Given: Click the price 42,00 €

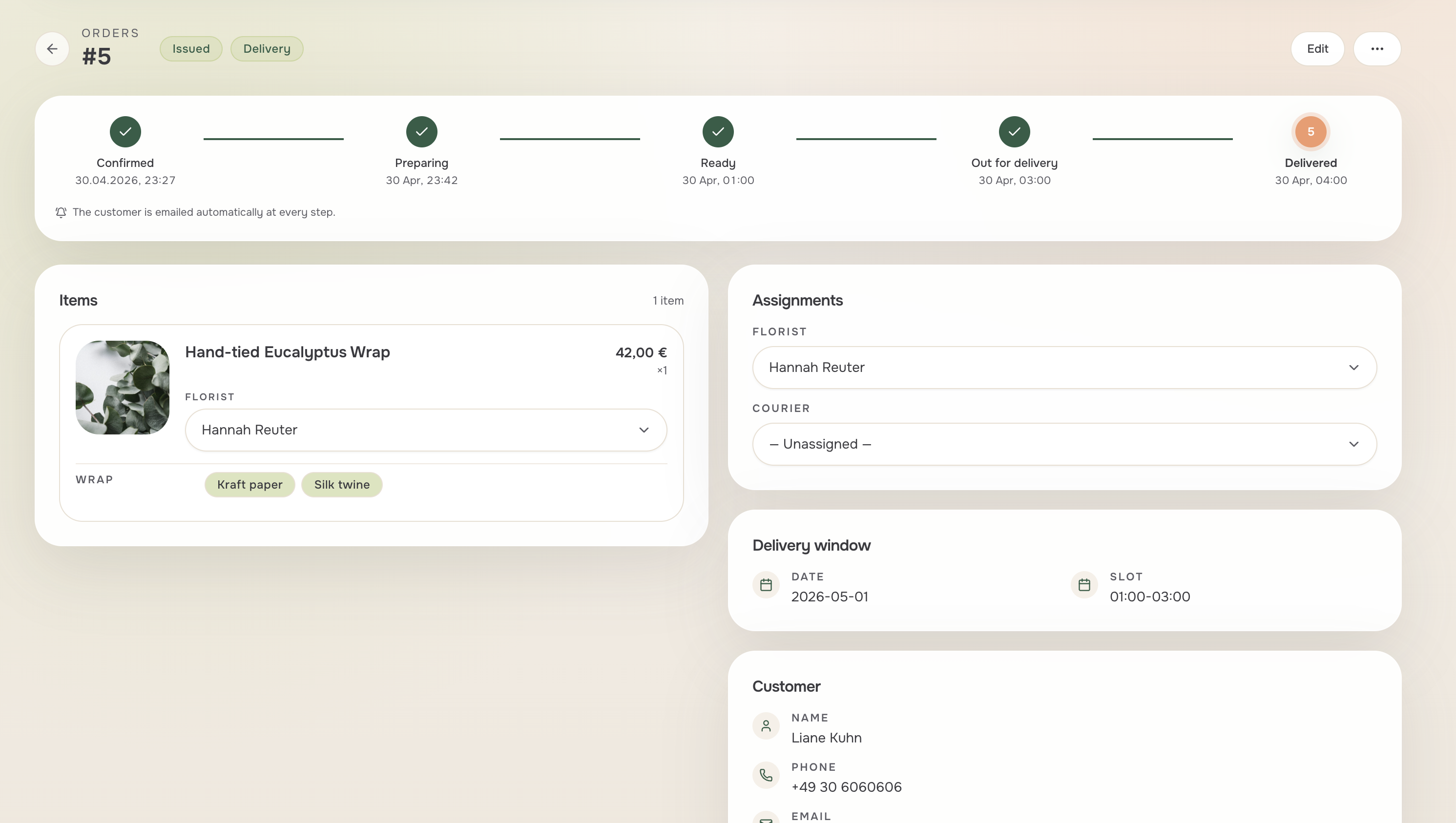Looking at the screenshot, I should (x=641, y=352).
